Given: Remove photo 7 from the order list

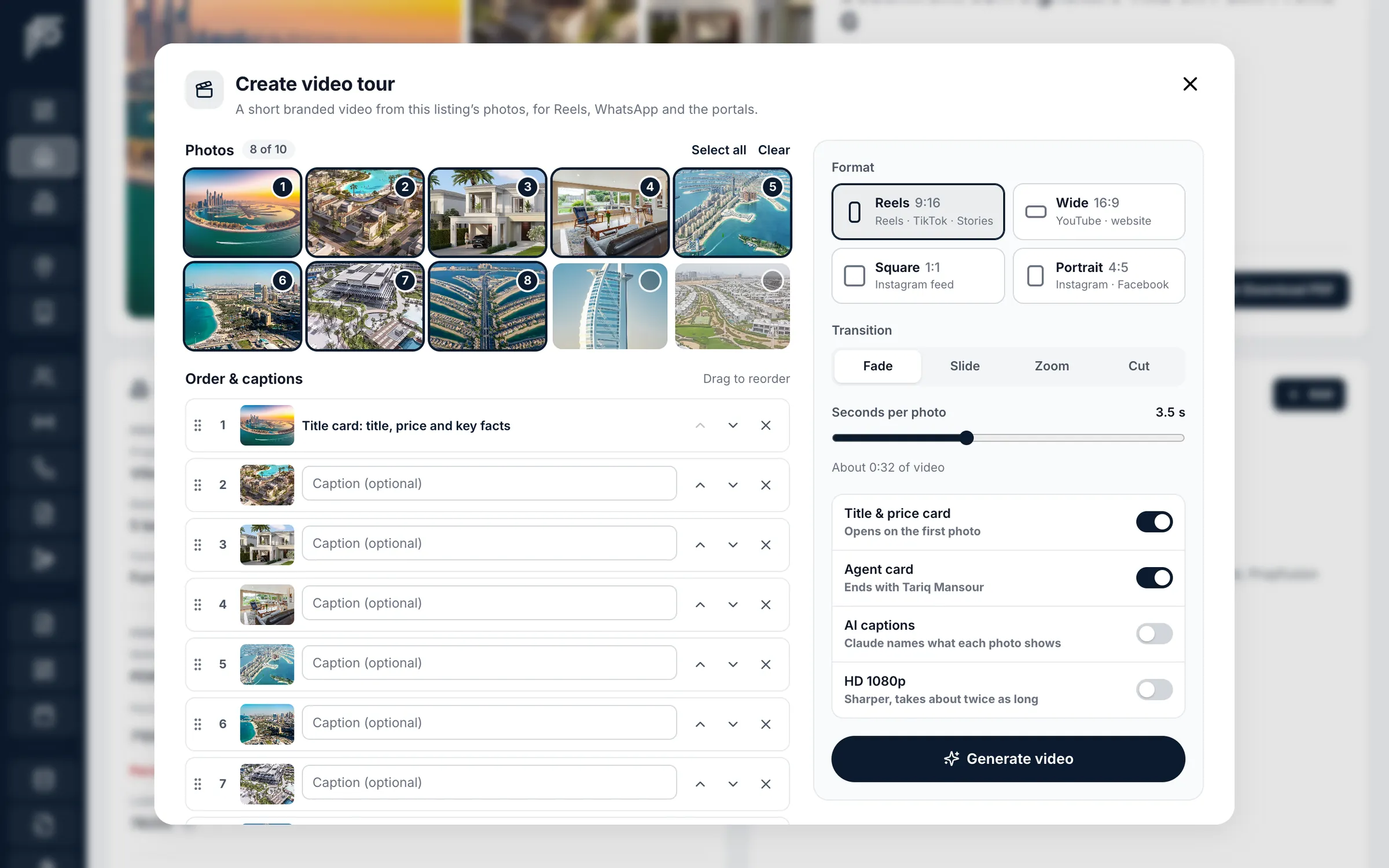Looking at the screenshot, I should tap(766, 784).
